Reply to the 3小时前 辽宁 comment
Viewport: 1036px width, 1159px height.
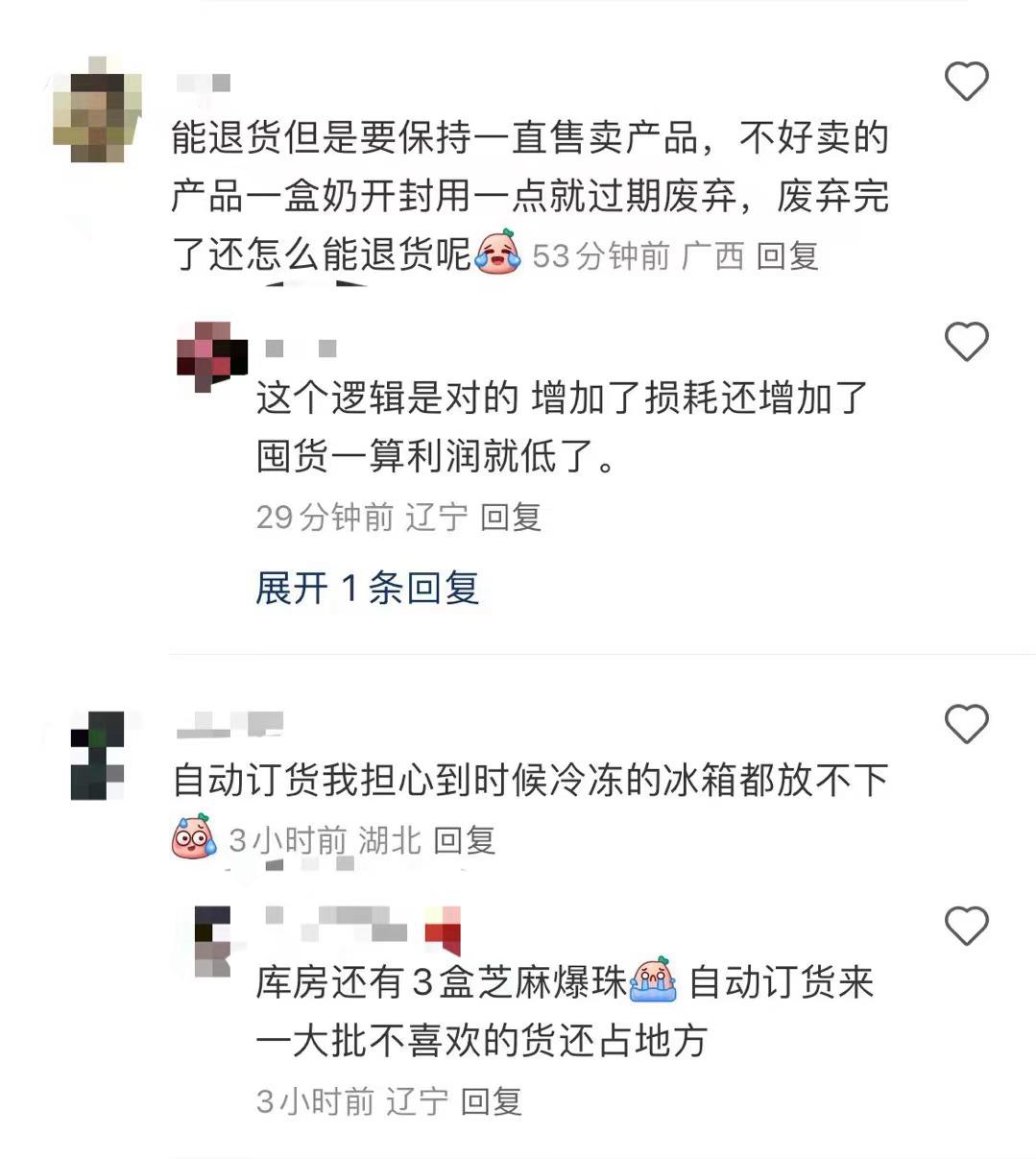[x=491, y=1100]
